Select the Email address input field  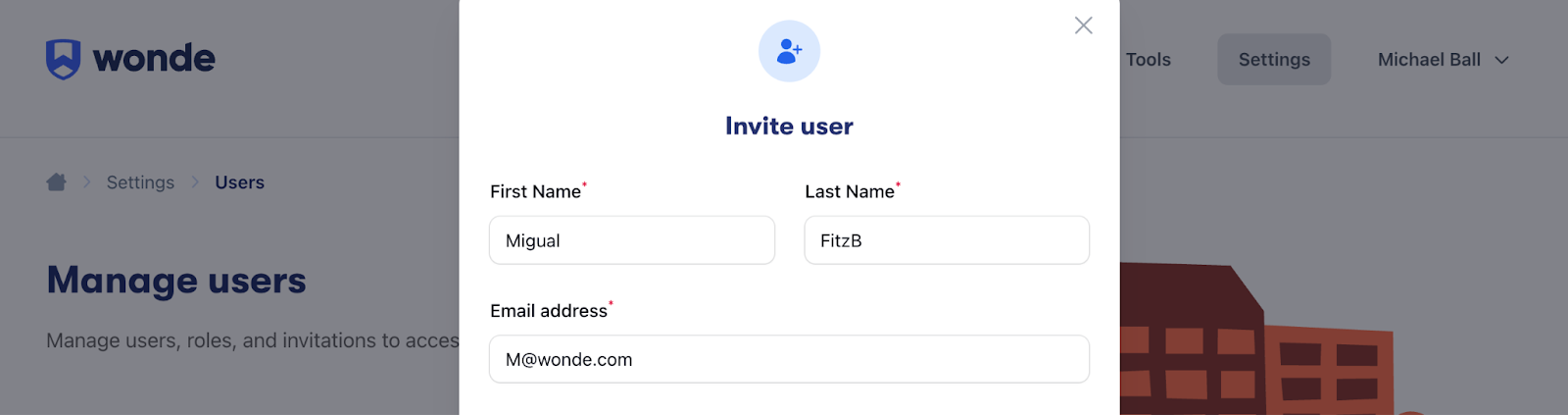click(789, 359)
